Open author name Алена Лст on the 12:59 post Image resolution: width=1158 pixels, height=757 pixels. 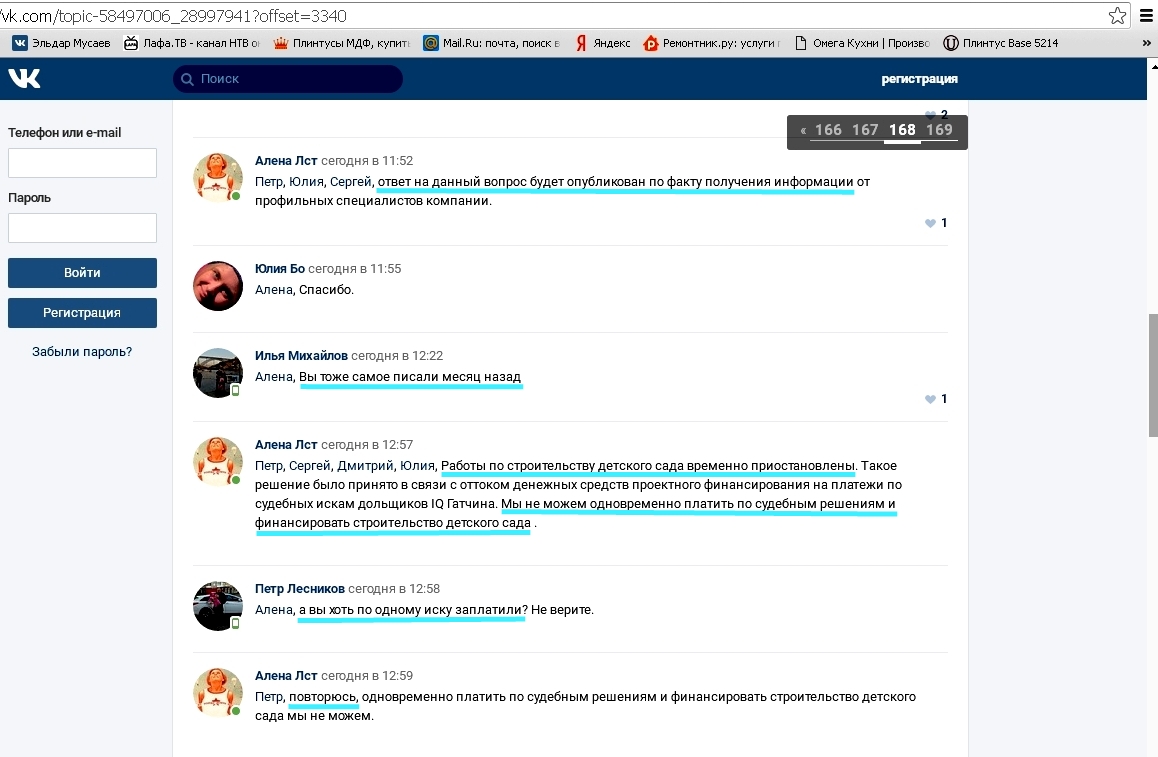(x=286, y=676)
